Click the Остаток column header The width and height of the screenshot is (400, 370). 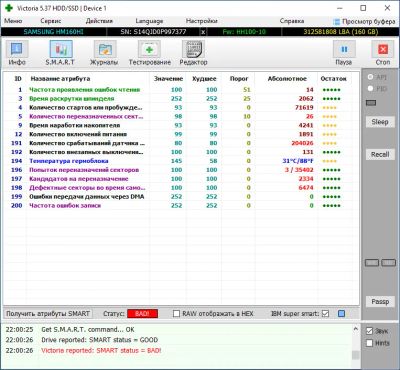(333, 79)
